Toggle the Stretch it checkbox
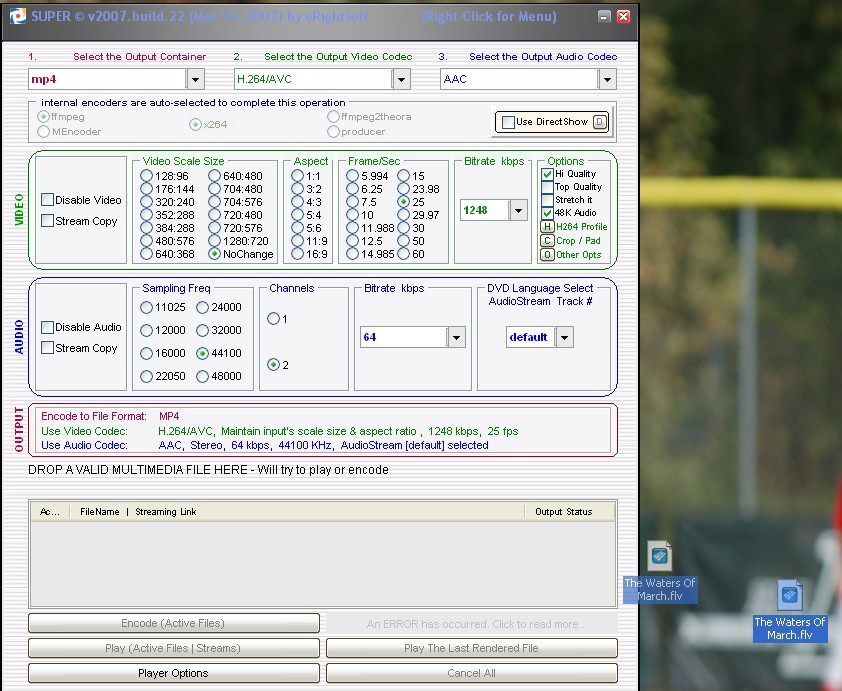 click(547, 200)
